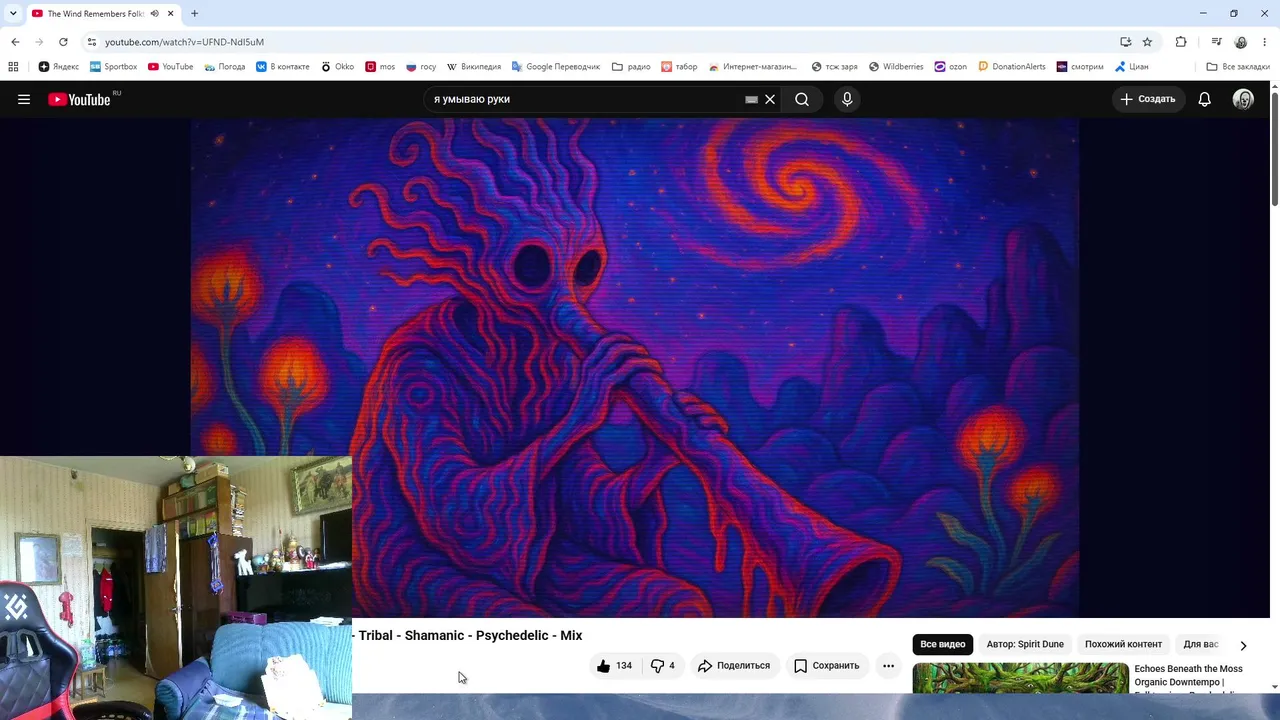Open the YouTube bookmark
1280x720 pixels.
tap(170, 67)
